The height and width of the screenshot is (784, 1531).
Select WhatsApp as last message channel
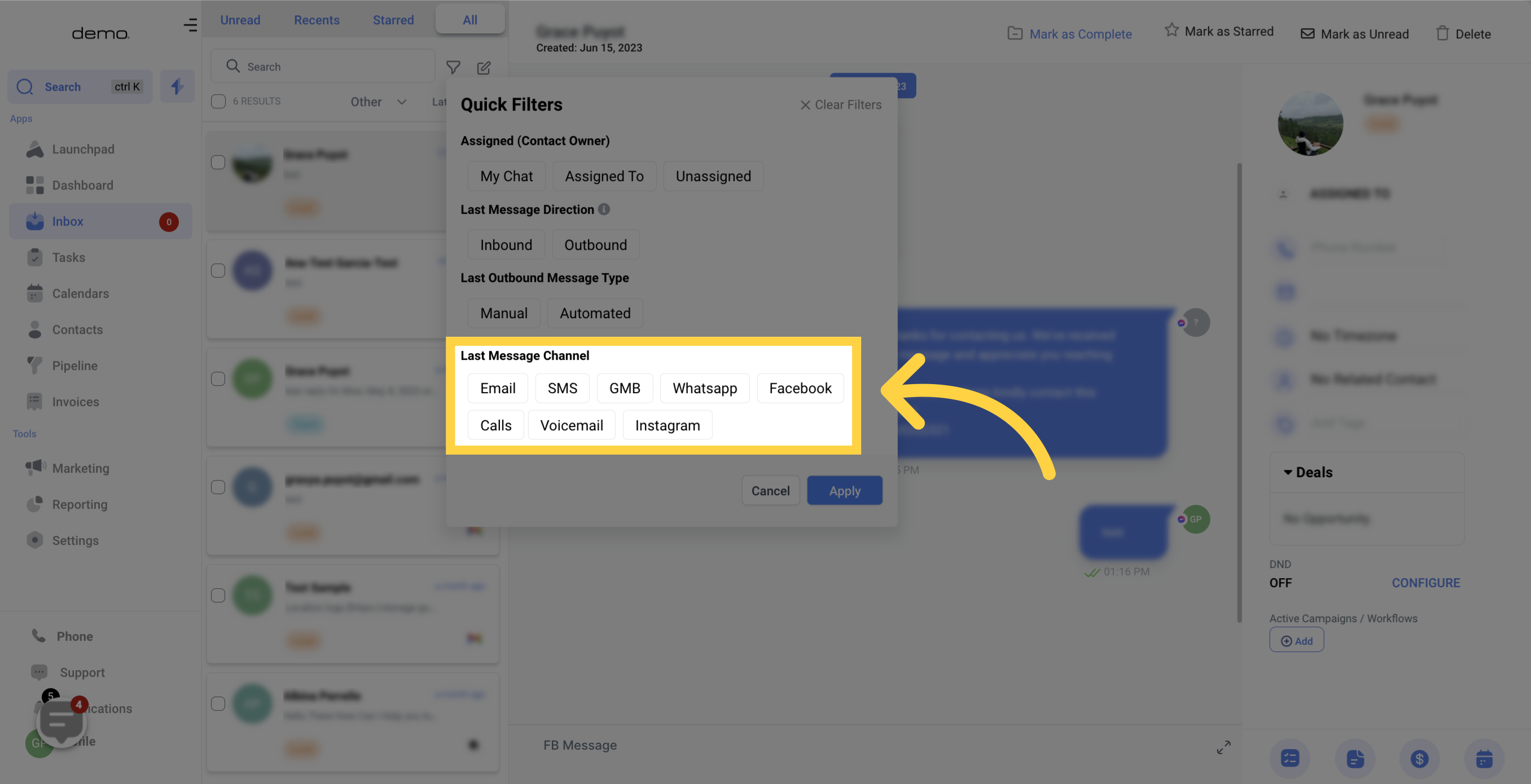704,387
